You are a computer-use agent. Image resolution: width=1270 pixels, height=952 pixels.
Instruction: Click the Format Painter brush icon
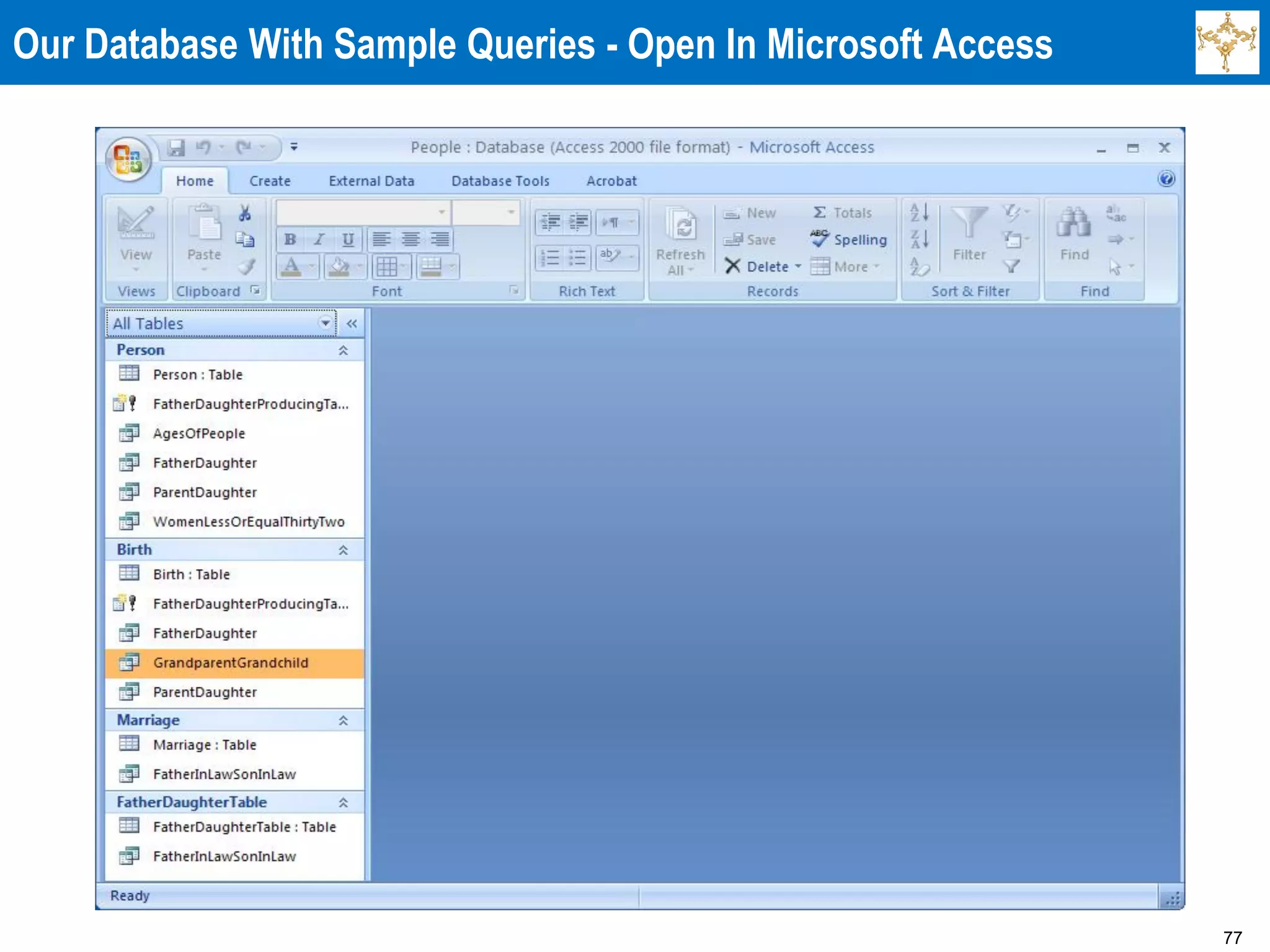pos(246,267)
